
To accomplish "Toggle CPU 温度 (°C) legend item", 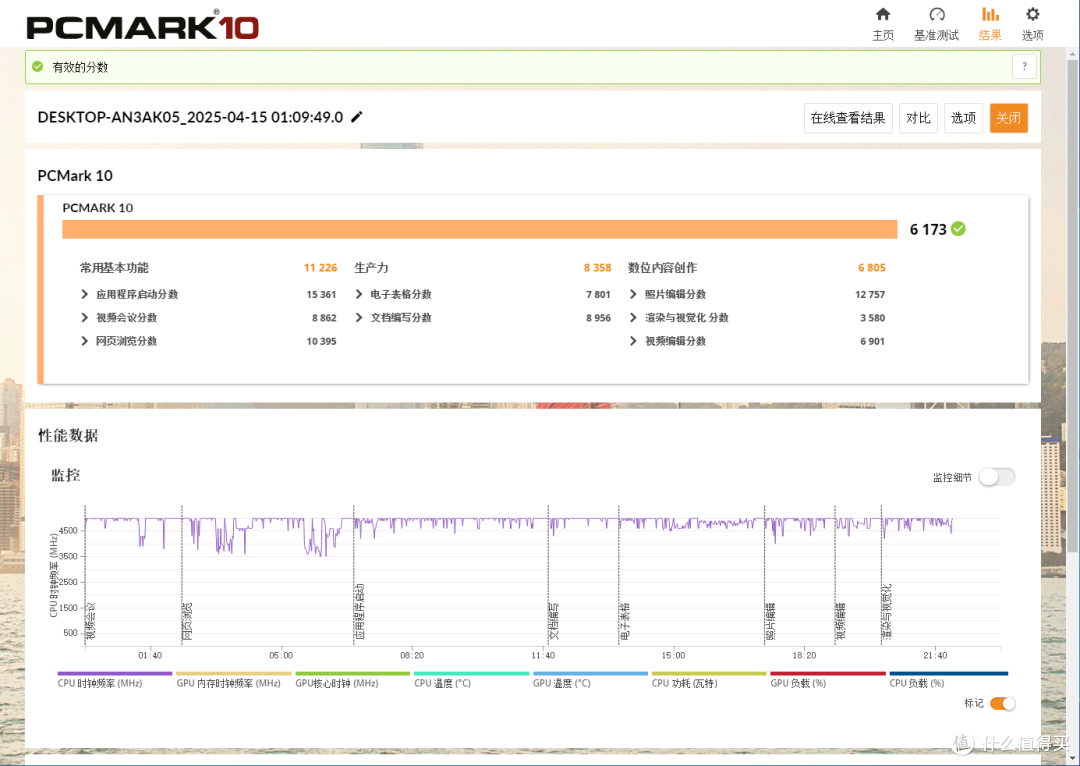I will (471, 679).
